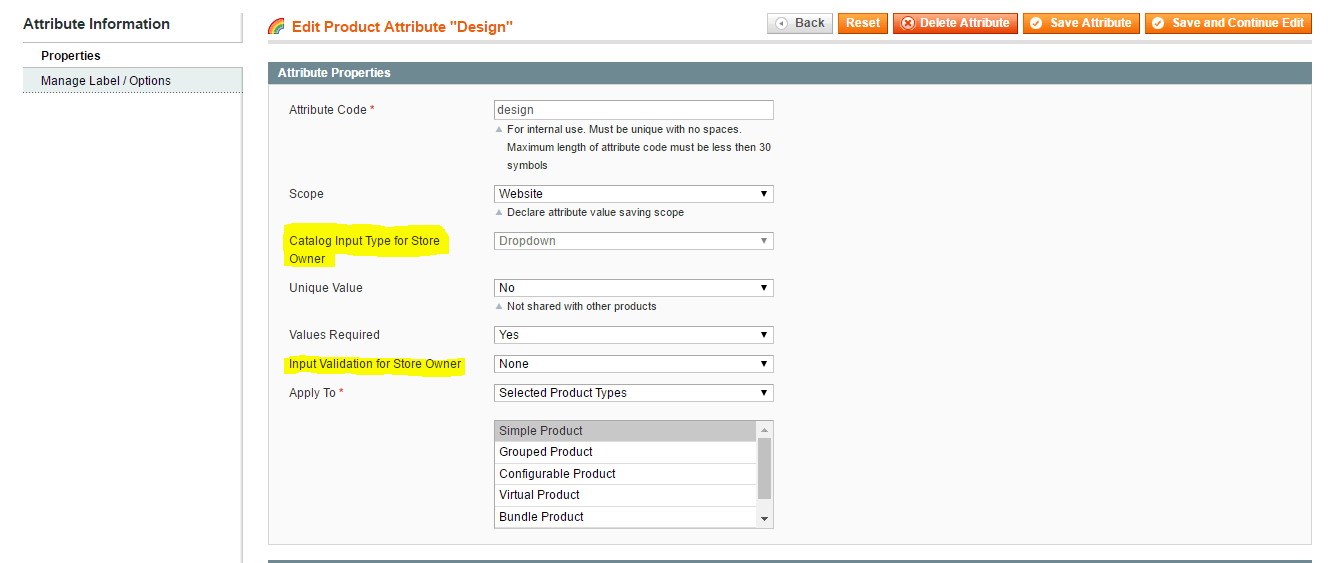
Task: Click the Unique Value label
Action: pos(326,288)
